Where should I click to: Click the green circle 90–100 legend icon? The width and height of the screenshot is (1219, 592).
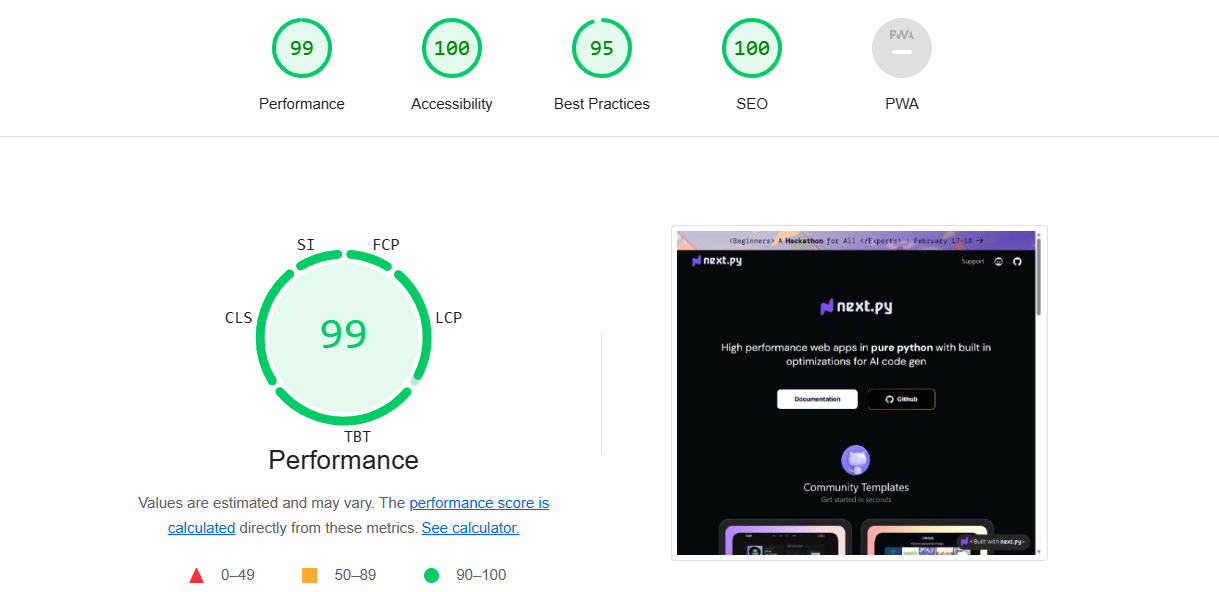click(431, 575)
